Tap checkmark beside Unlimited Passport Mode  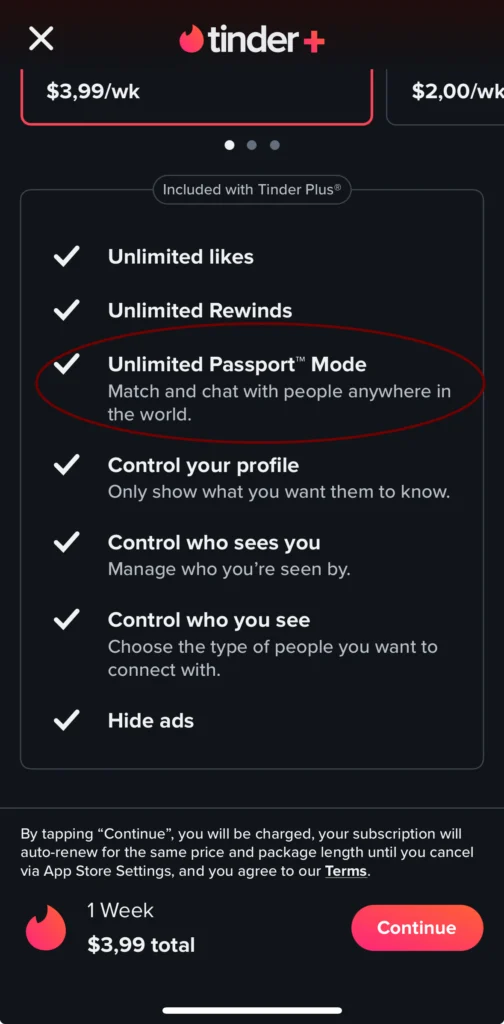67,364
